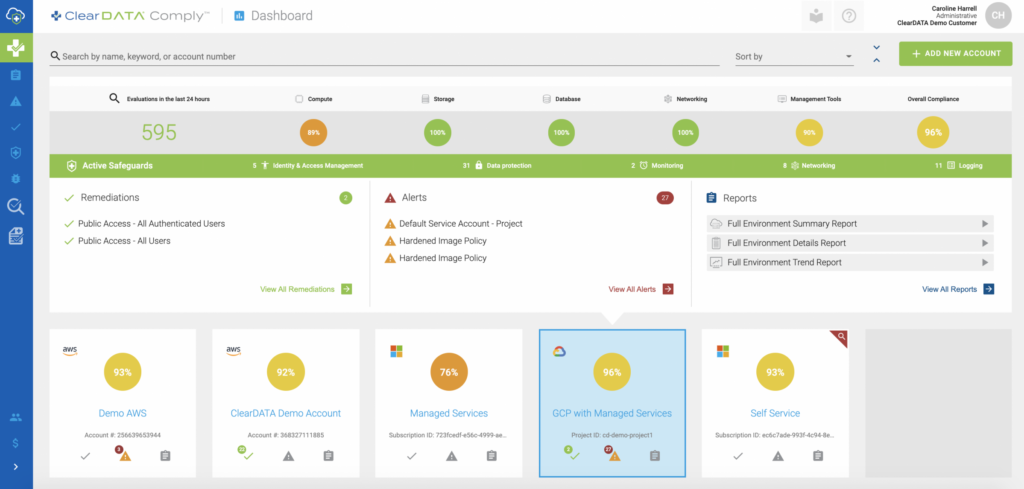Open the reading guide icon in header

pyautogui.click(x=816, y=16)
